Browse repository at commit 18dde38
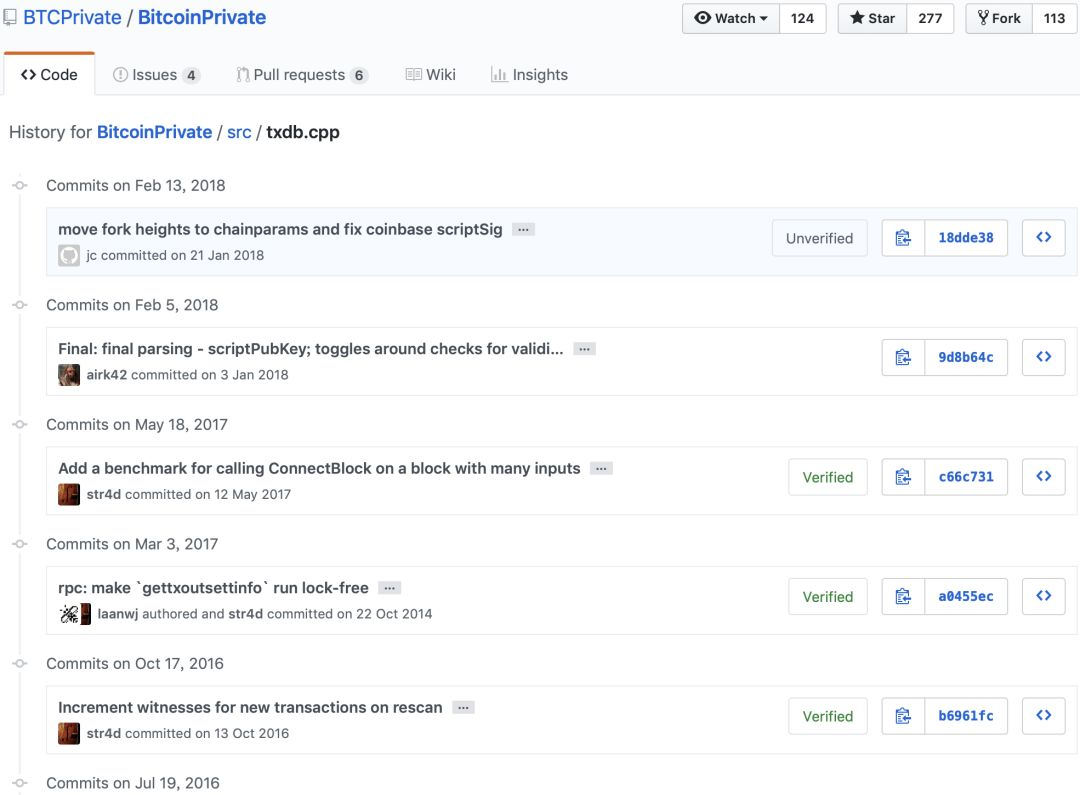This screenshot has height=795, width=1080. point(1043,238)
